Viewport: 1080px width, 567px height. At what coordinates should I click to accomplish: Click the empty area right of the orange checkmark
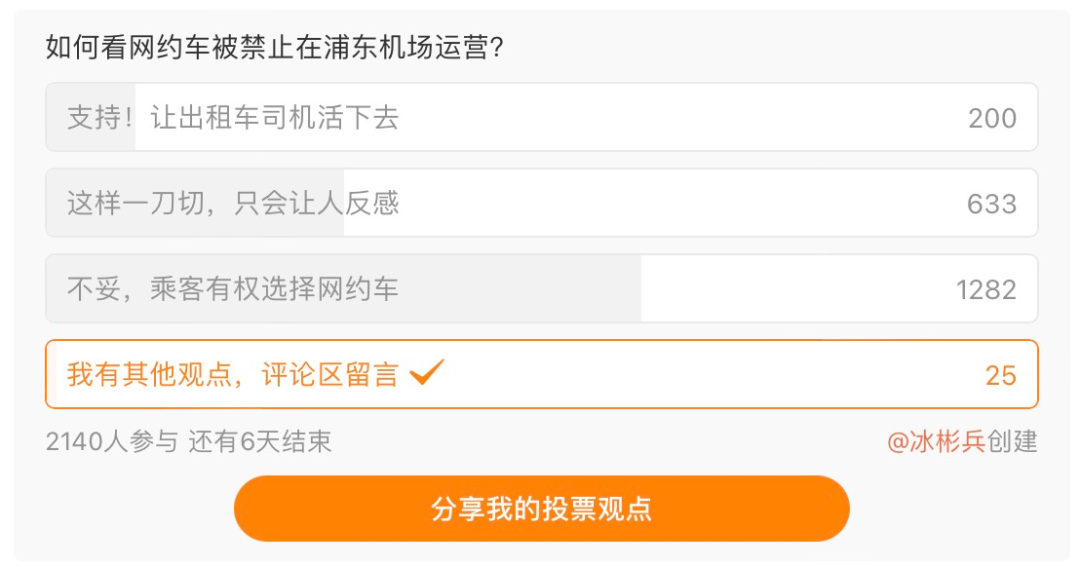point(700,375)
